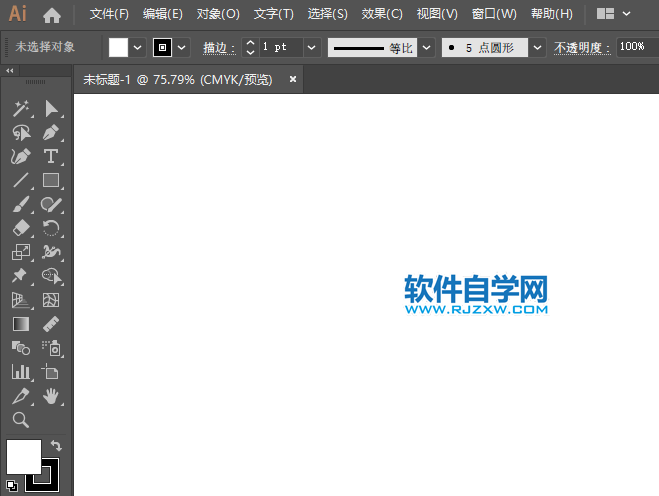Select the Line Segment tool
The height and width of the screenshot is (496, 659).
[x=21, y=180]
